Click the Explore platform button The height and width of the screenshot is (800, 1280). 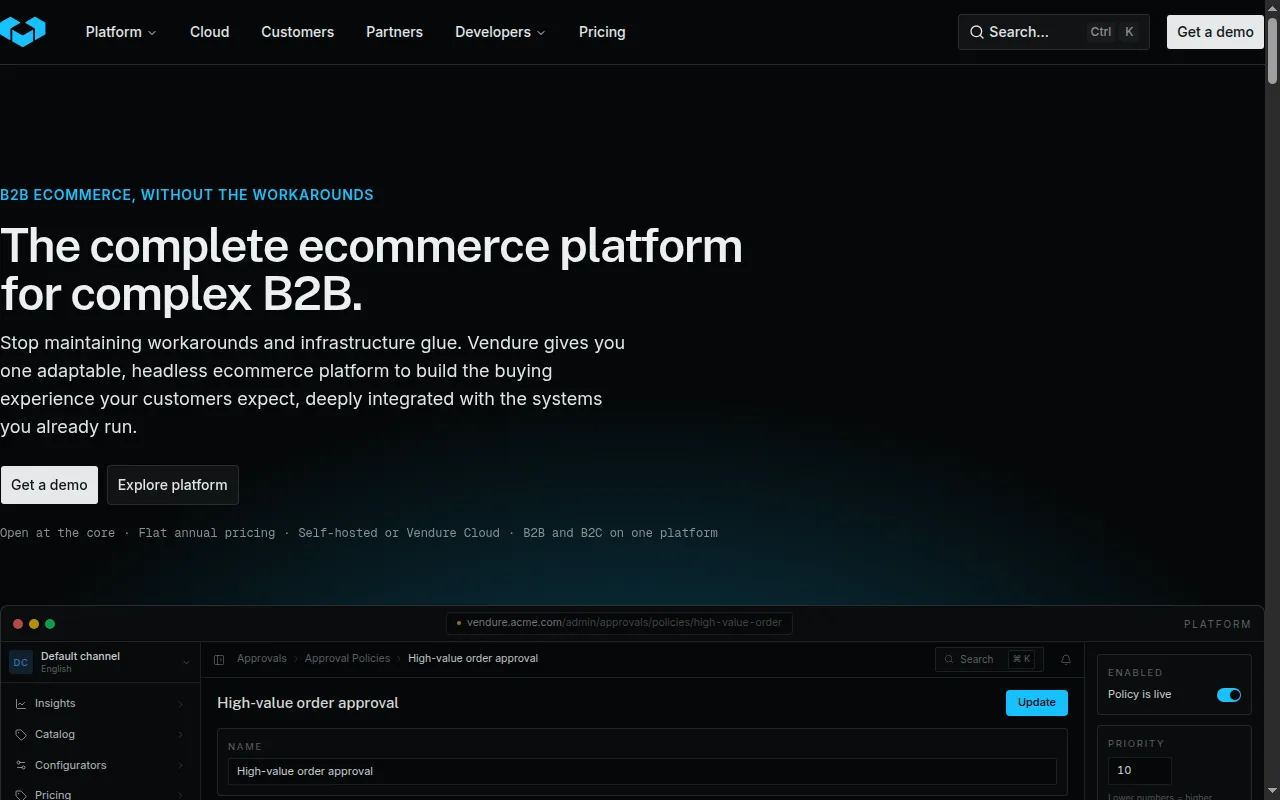(173, 485)
